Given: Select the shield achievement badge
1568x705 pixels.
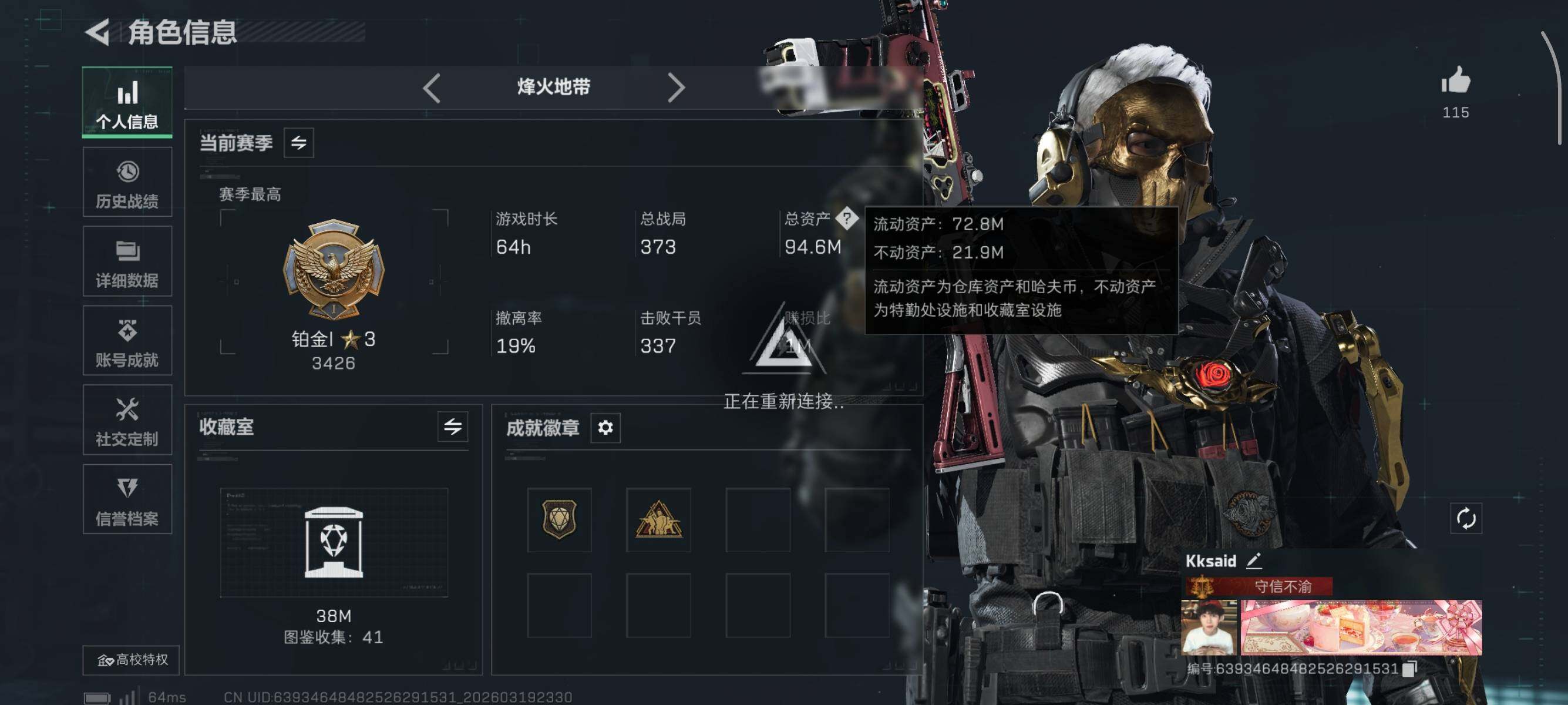Looking at the screenshot, I should (x=558, y=519).
